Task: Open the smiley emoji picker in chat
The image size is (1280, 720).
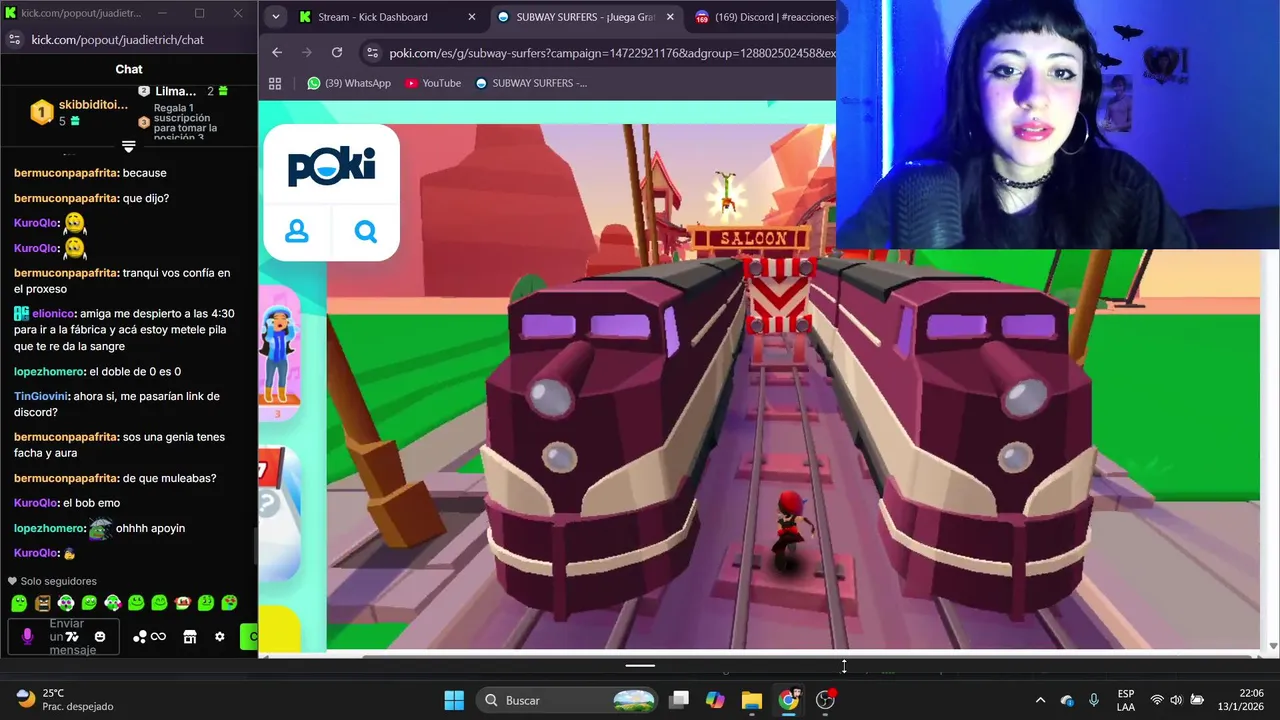Action: point(100,637)
